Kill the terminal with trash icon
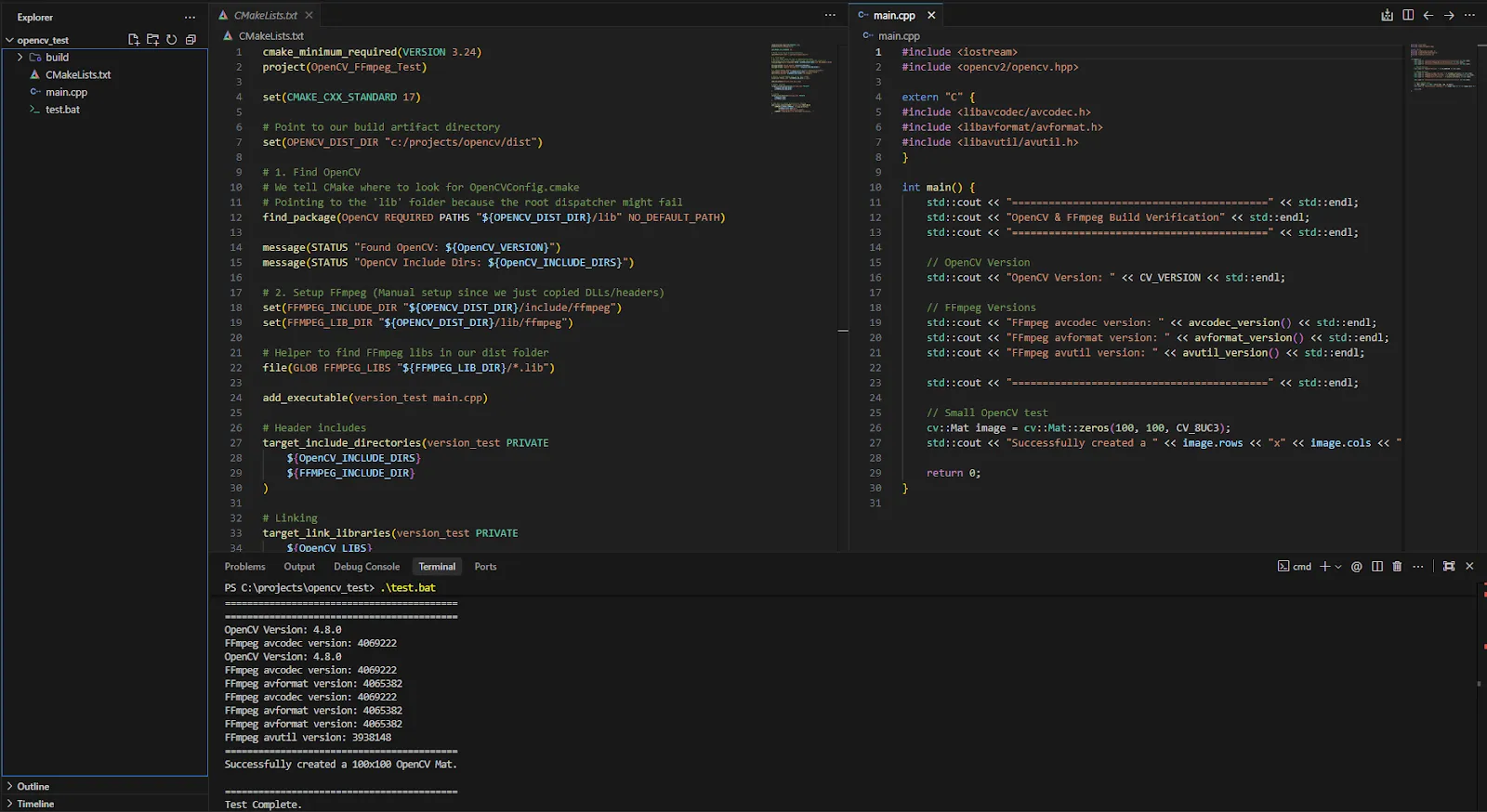This screenshot has width=1487, height=812. click(1397, 566)
